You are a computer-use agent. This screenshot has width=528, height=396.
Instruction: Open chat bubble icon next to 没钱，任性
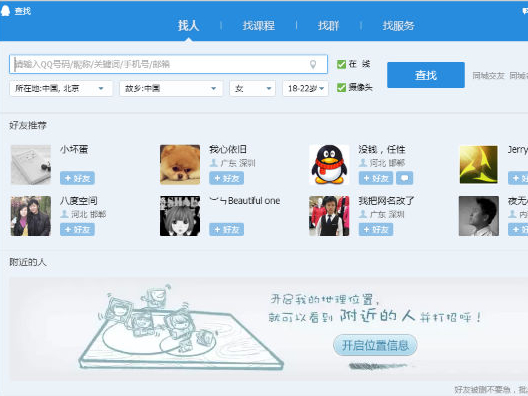[x=404, y=178]
